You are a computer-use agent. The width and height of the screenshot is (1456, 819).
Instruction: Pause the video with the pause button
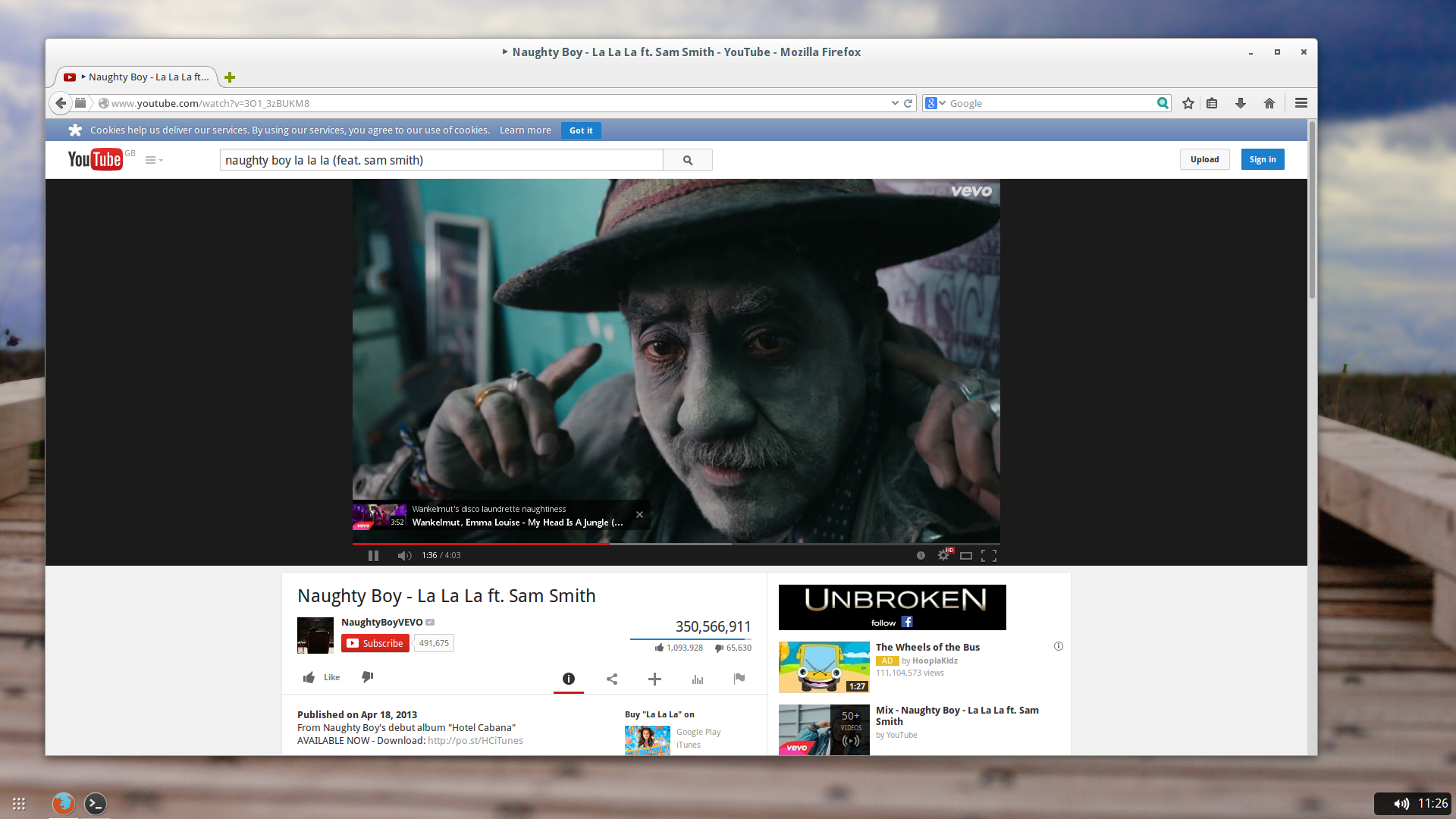click(x=373, y=556)
